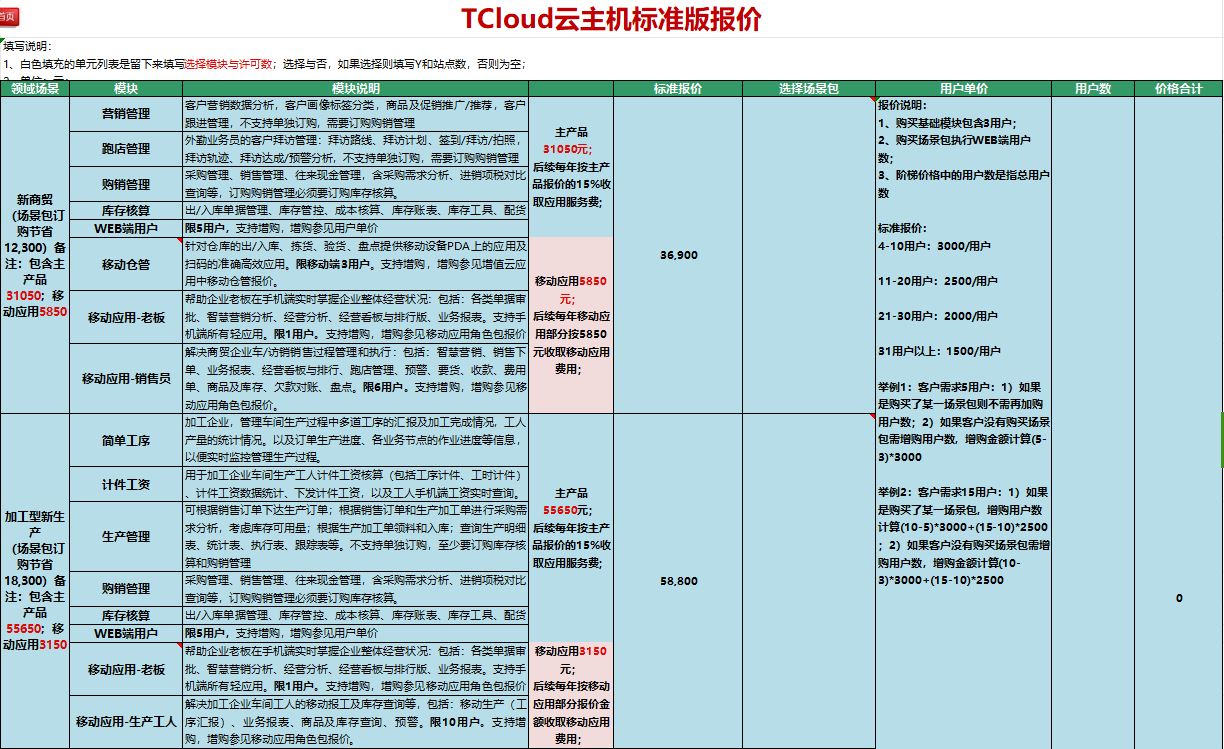Select the 报价说明 user pricing notes cell
This screenshot has width=1224, height=749.
tap(963, 422)
